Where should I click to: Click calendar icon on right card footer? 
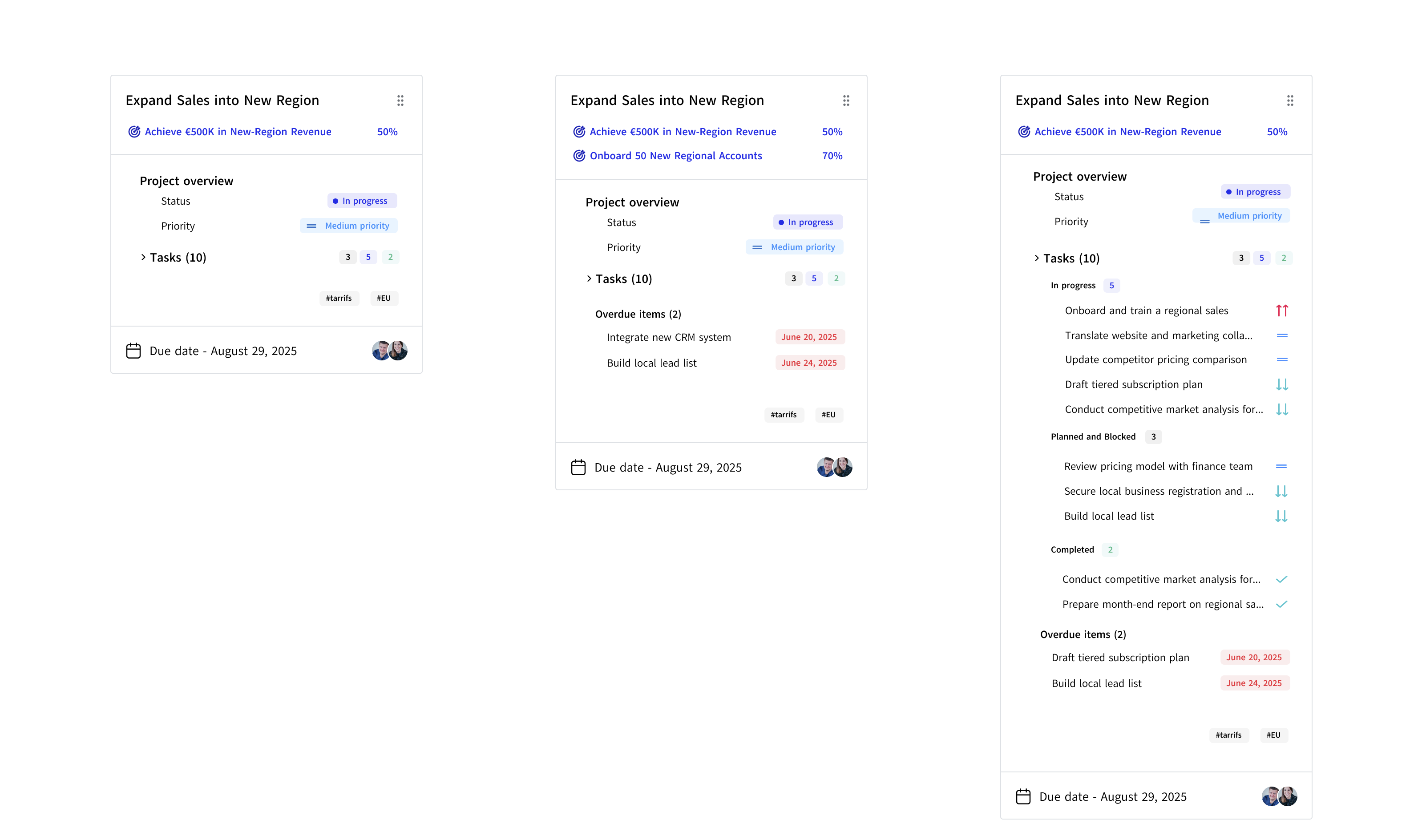(x=1023, y=796)
